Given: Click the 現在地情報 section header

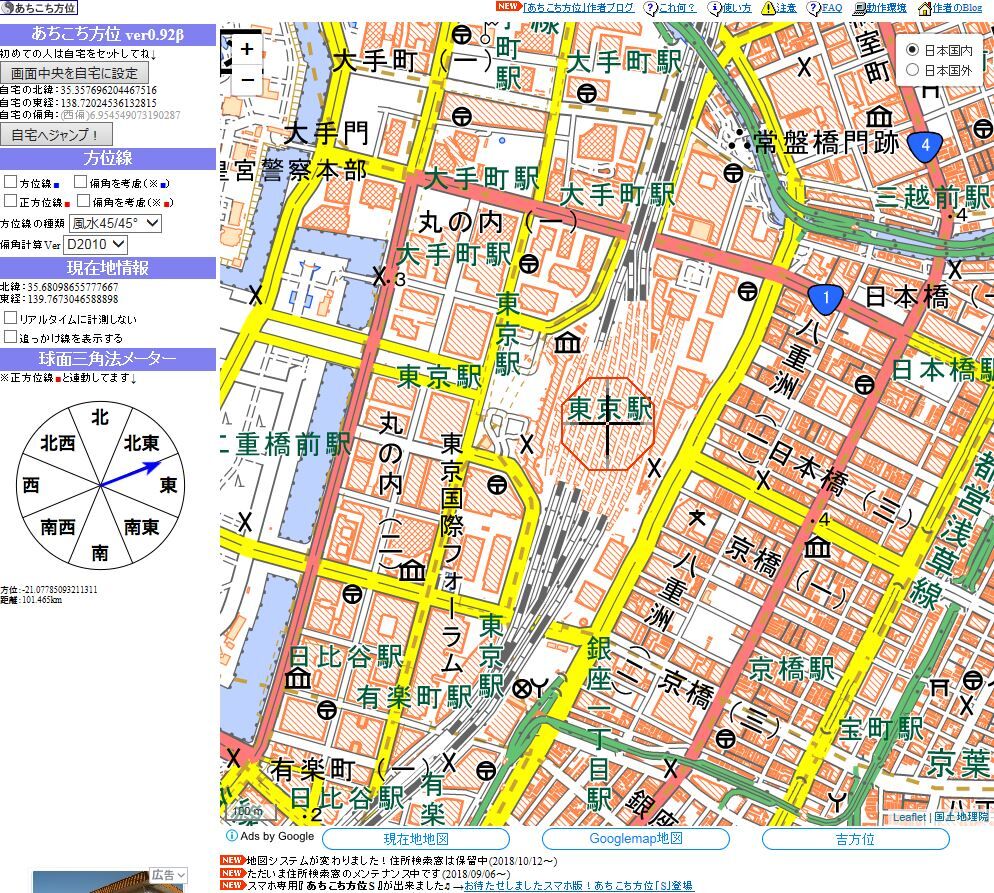Looking at the screenshot, I should tap(108, 267).
